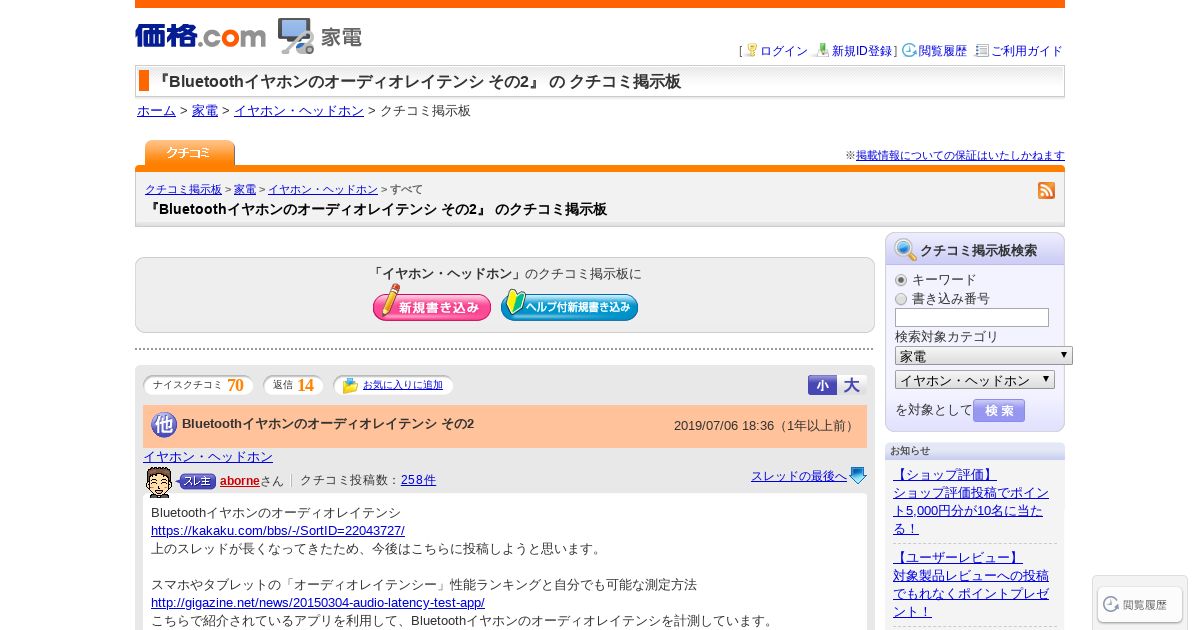Click the 新規書き込み button

point(432,305)
